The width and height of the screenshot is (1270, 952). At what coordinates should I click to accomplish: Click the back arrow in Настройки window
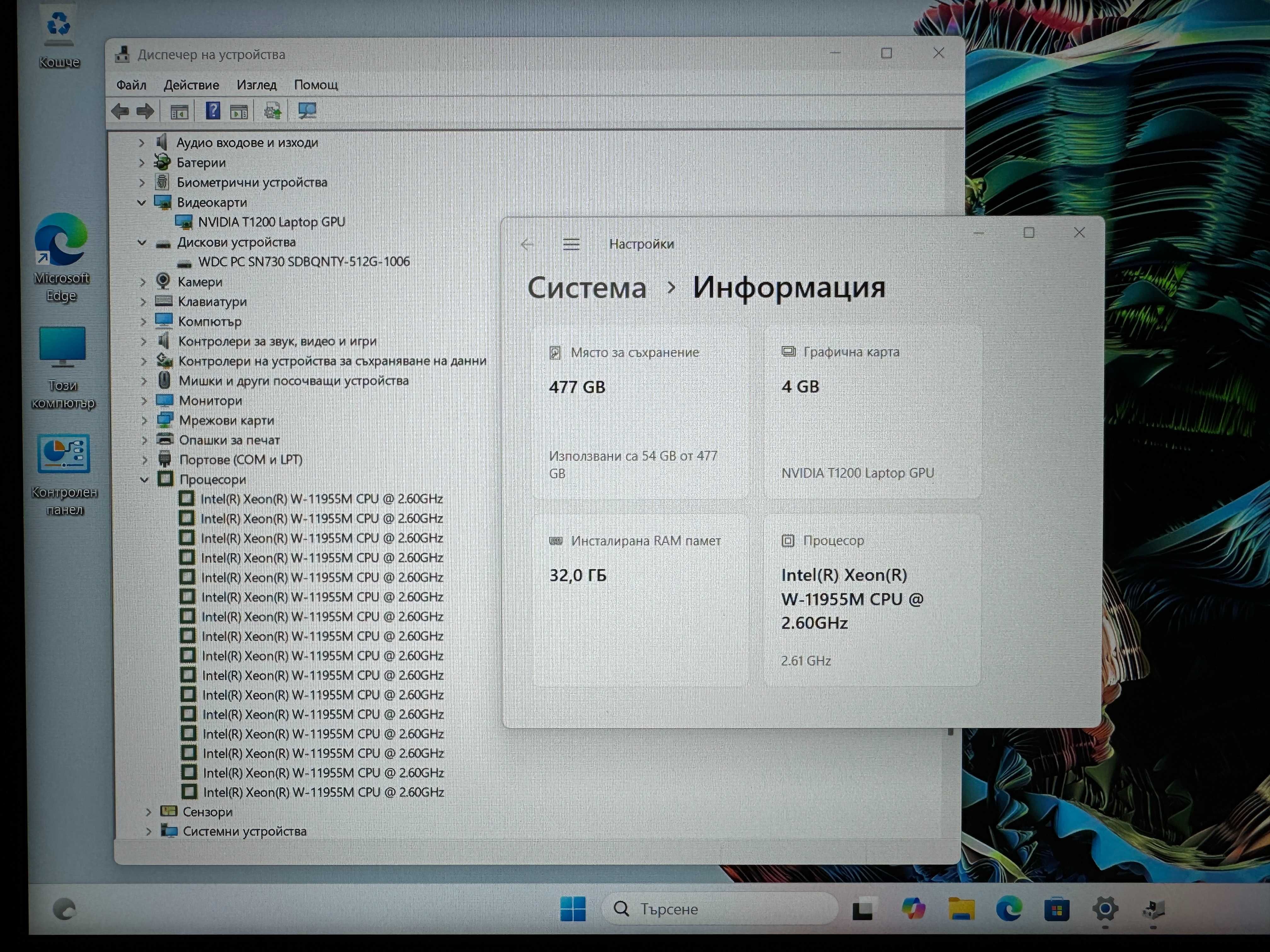pos(527,245)
